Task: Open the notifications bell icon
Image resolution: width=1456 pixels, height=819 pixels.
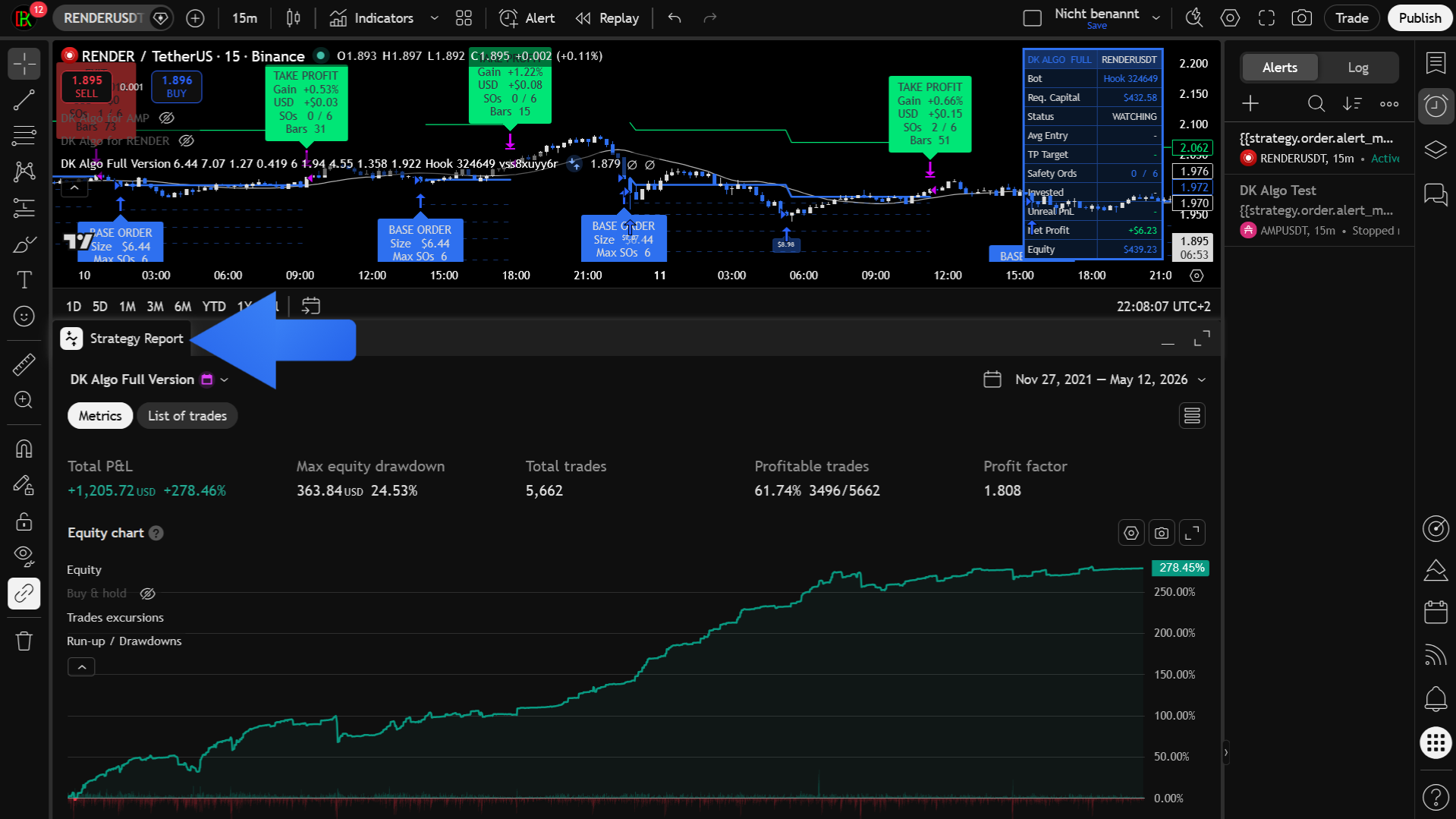Action: pos(1436,698)
